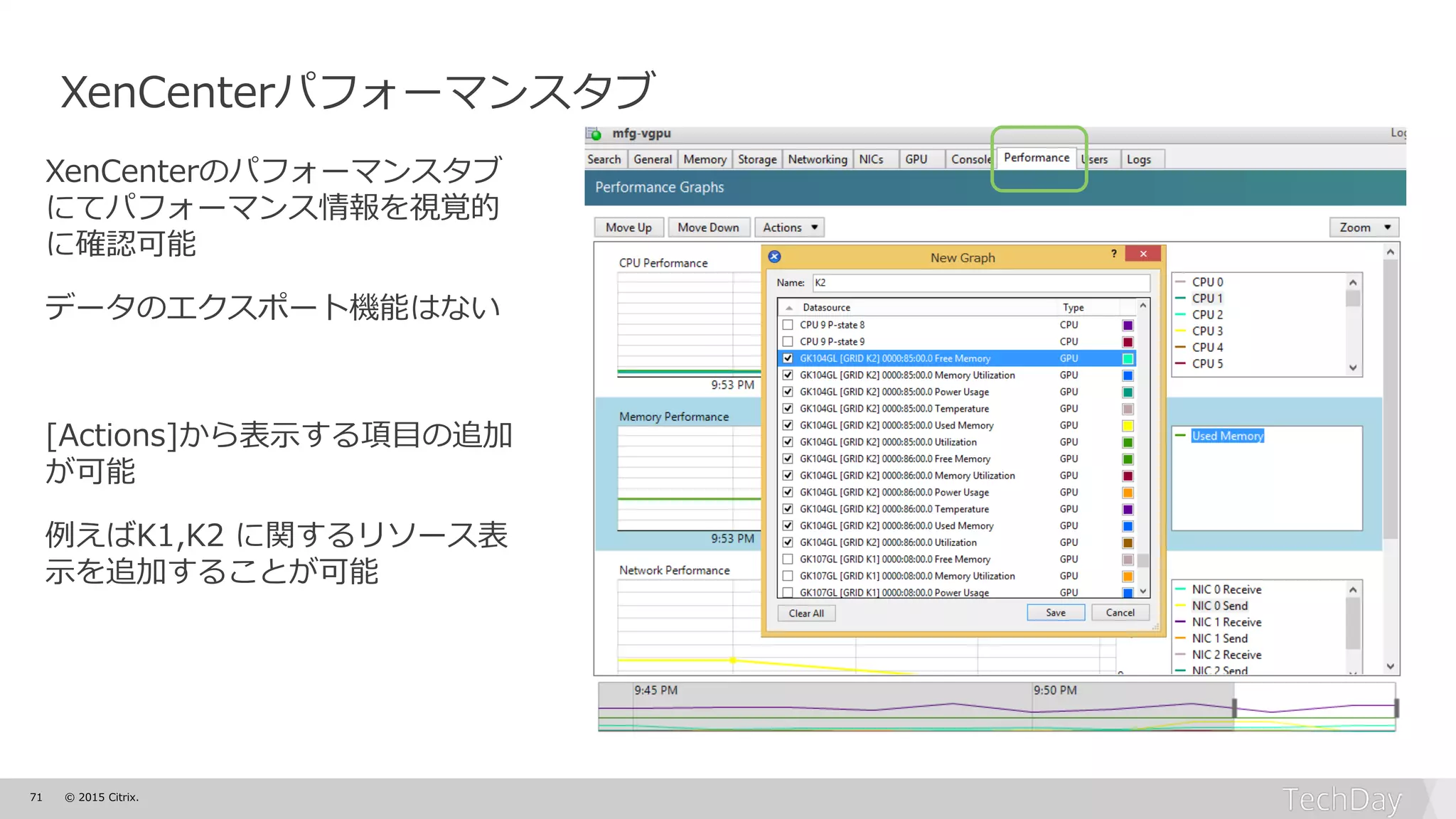Click Clear All in New Graph dialog
This screenshot has width=1456, height=819.
pos(806,613)
